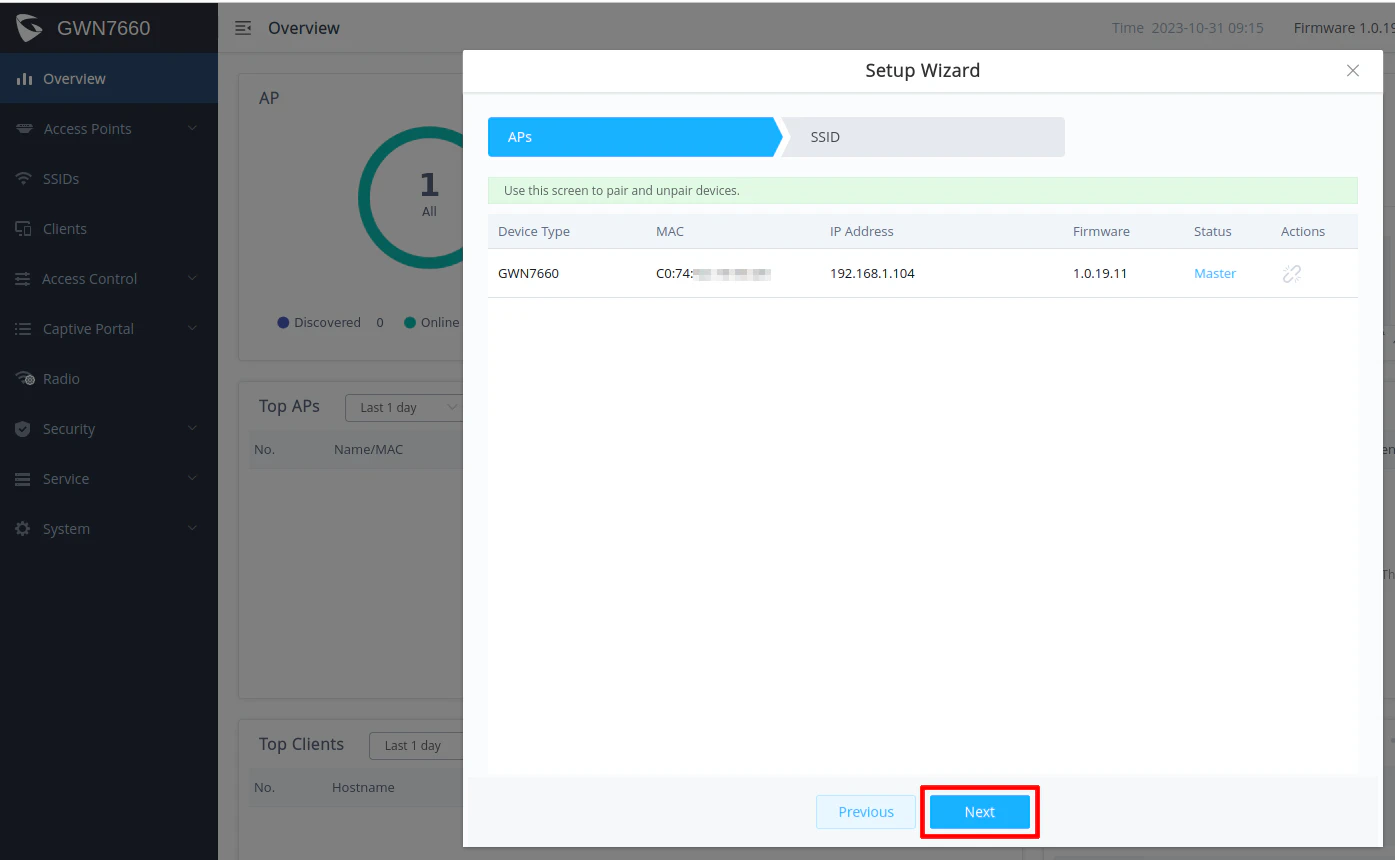
Task: Expand the System submenu chevron
Action: 193,528
